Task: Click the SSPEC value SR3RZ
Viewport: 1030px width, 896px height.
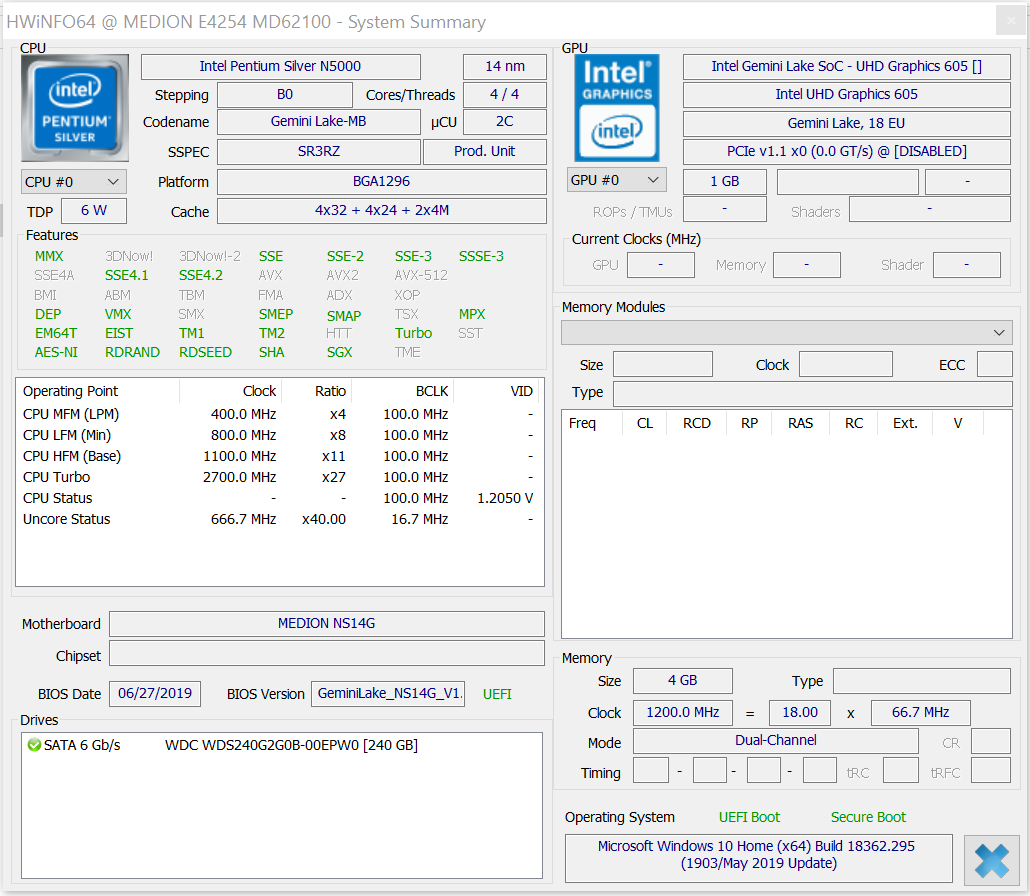Action: click(319, 152)
